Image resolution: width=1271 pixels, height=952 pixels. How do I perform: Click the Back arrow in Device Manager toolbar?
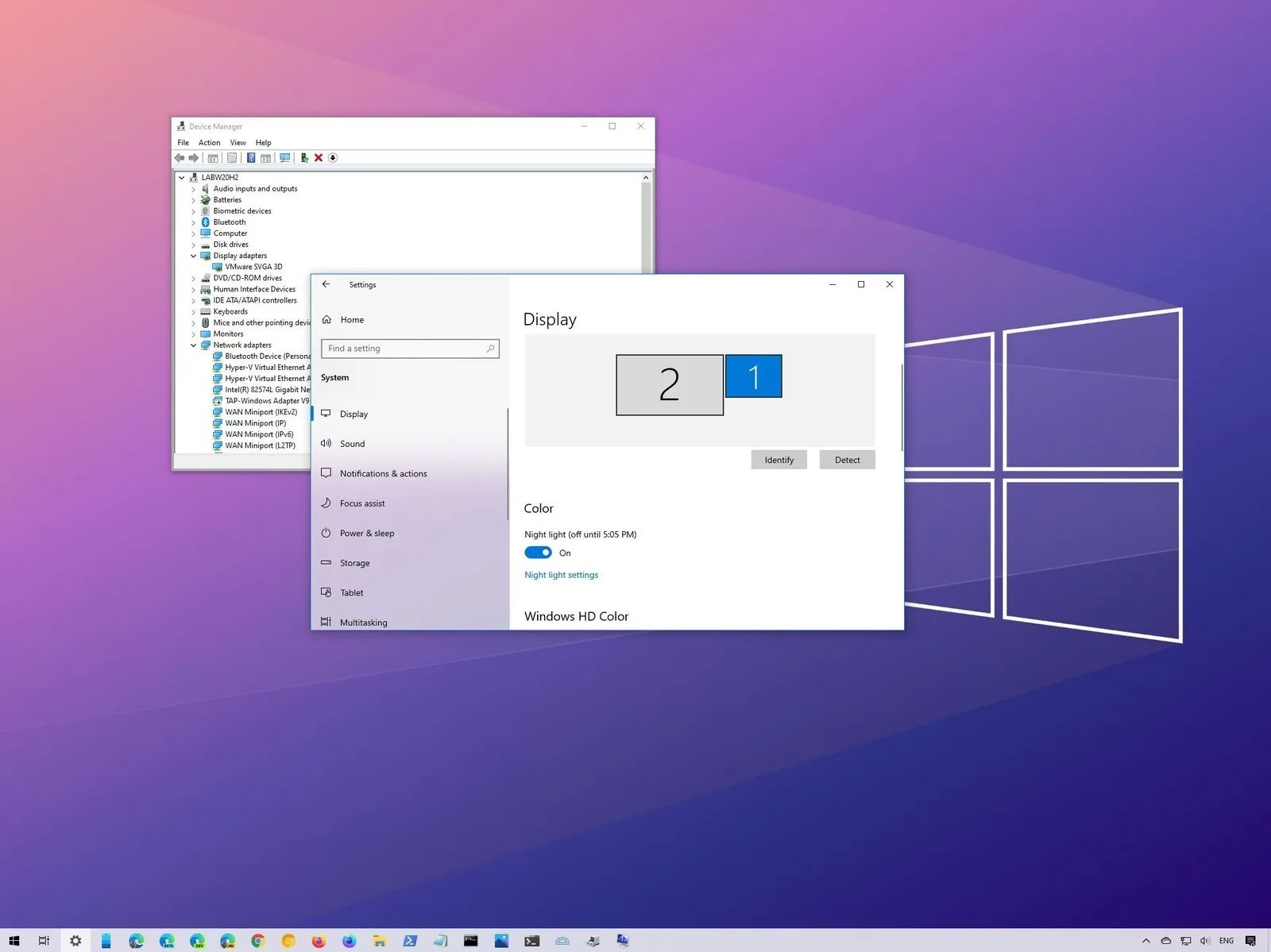pos(180,158)
